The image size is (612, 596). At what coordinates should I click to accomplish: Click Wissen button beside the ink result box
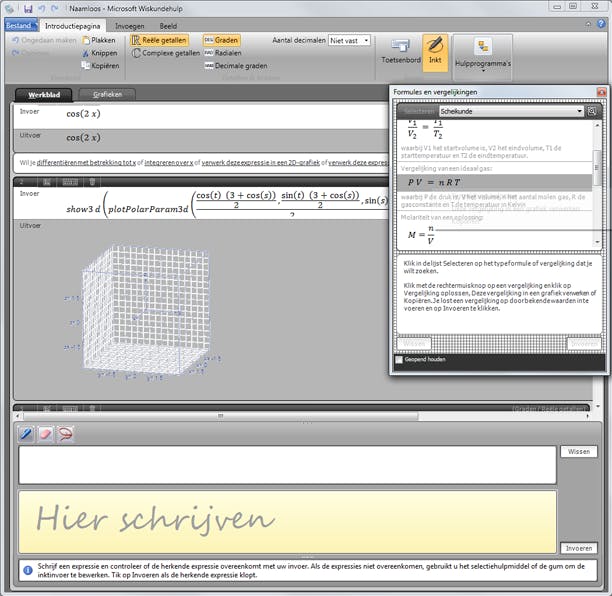pos(579,452)
